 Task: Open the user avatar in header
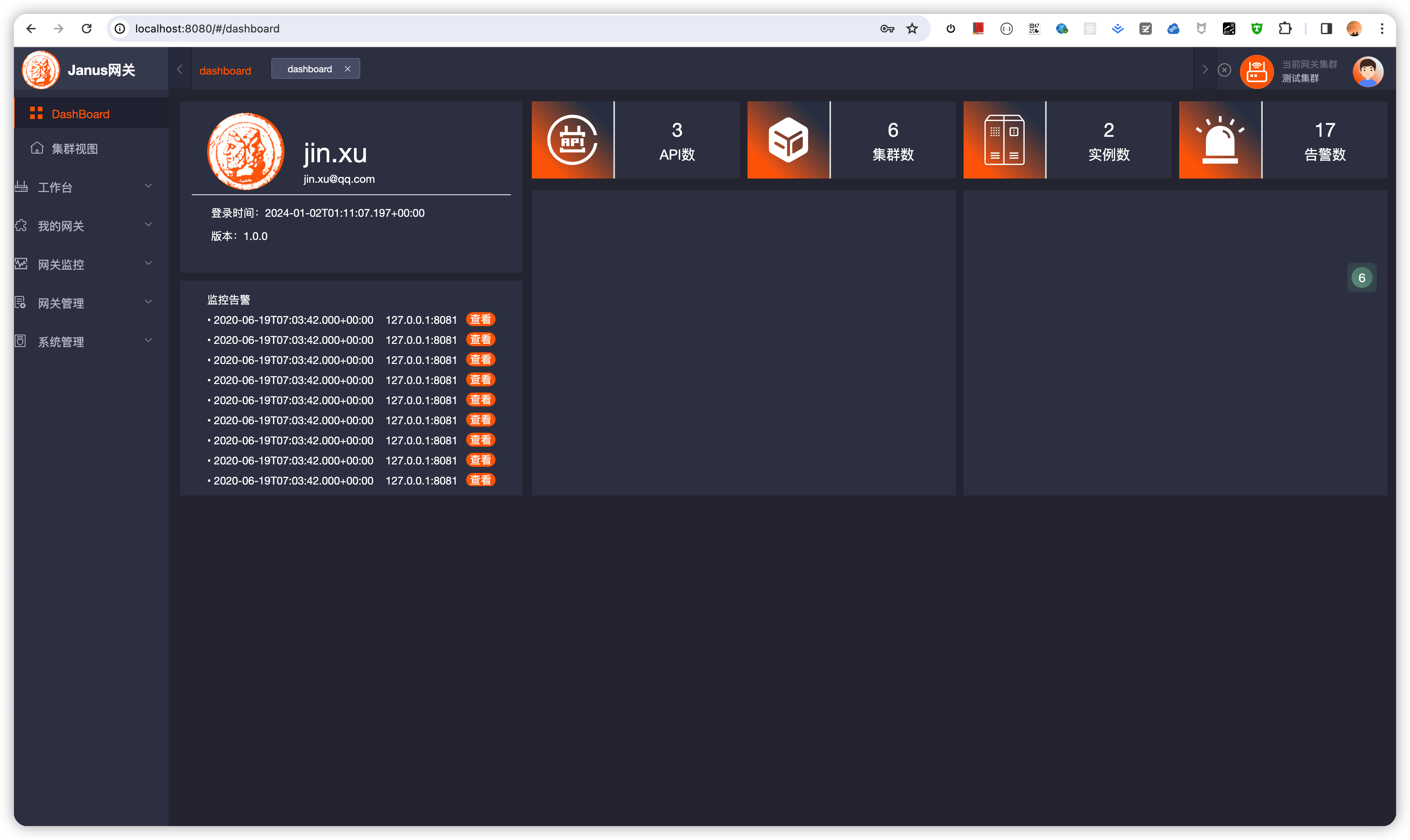pos(1367,71)
